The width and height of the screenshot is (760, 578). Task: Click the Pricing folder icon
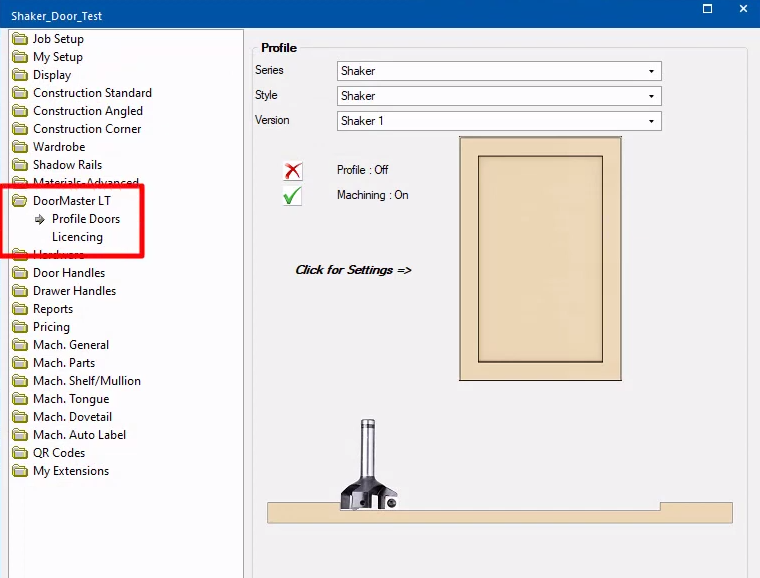click(20, 327)
